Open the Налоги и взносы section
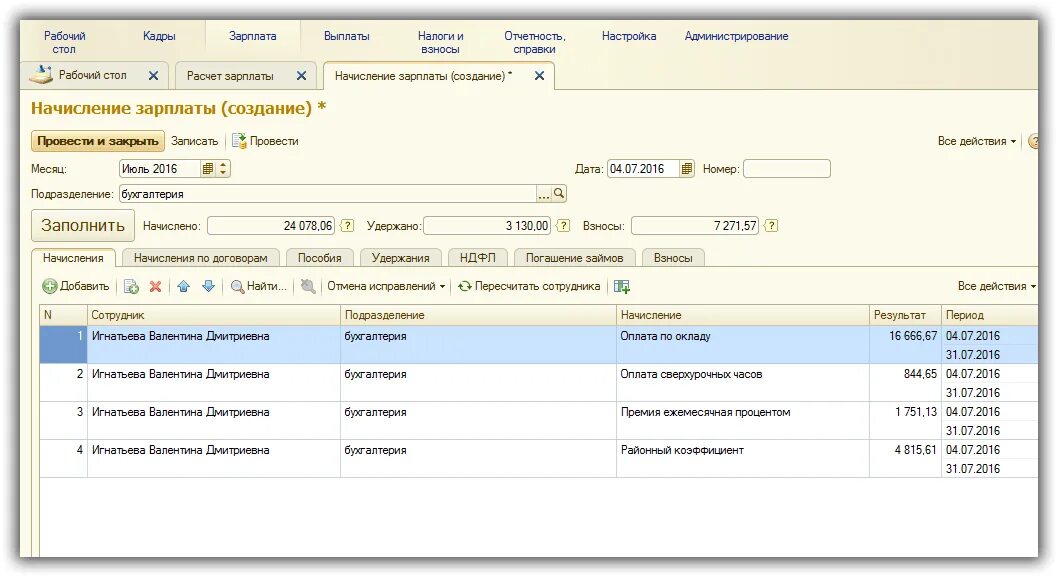Viewport: 1058px width, 577px height. [441, 43]
